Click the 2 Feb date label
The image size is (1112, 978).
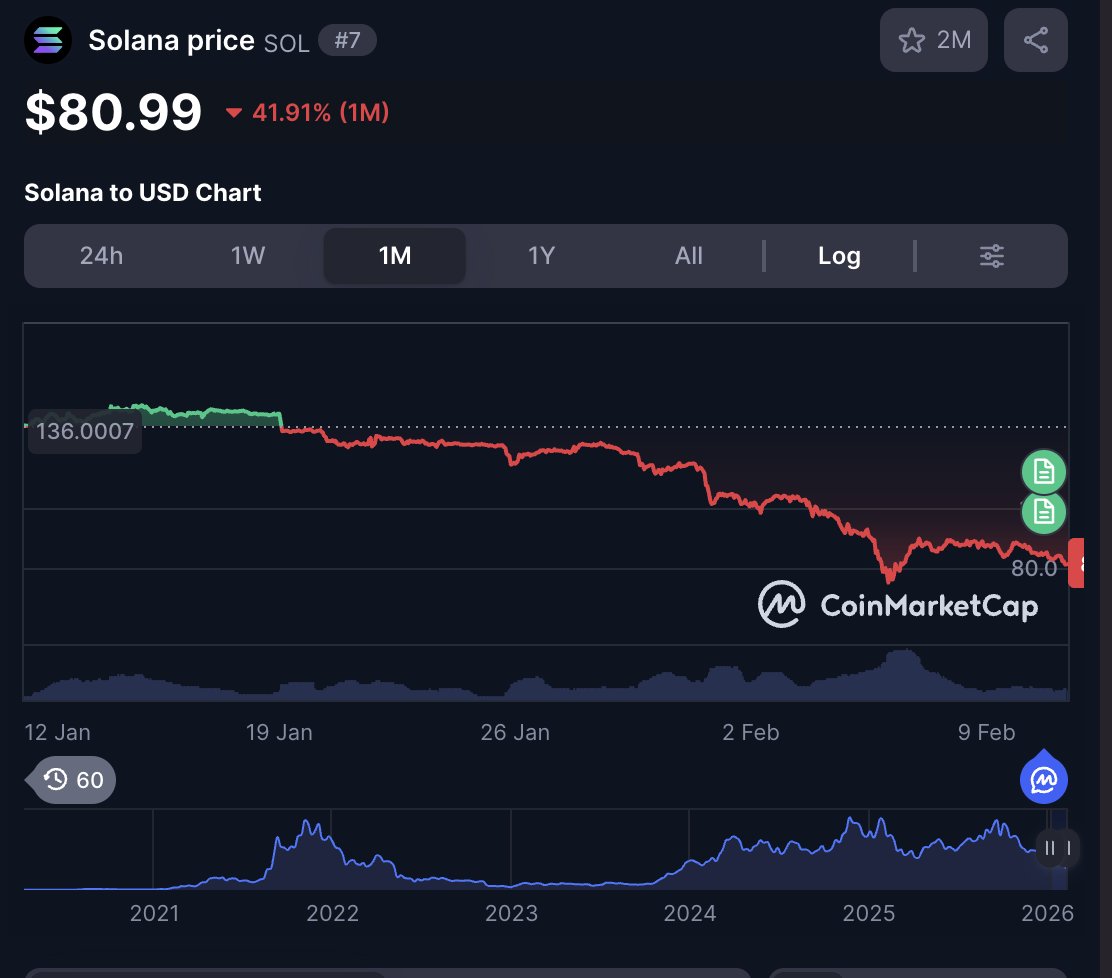750,732
